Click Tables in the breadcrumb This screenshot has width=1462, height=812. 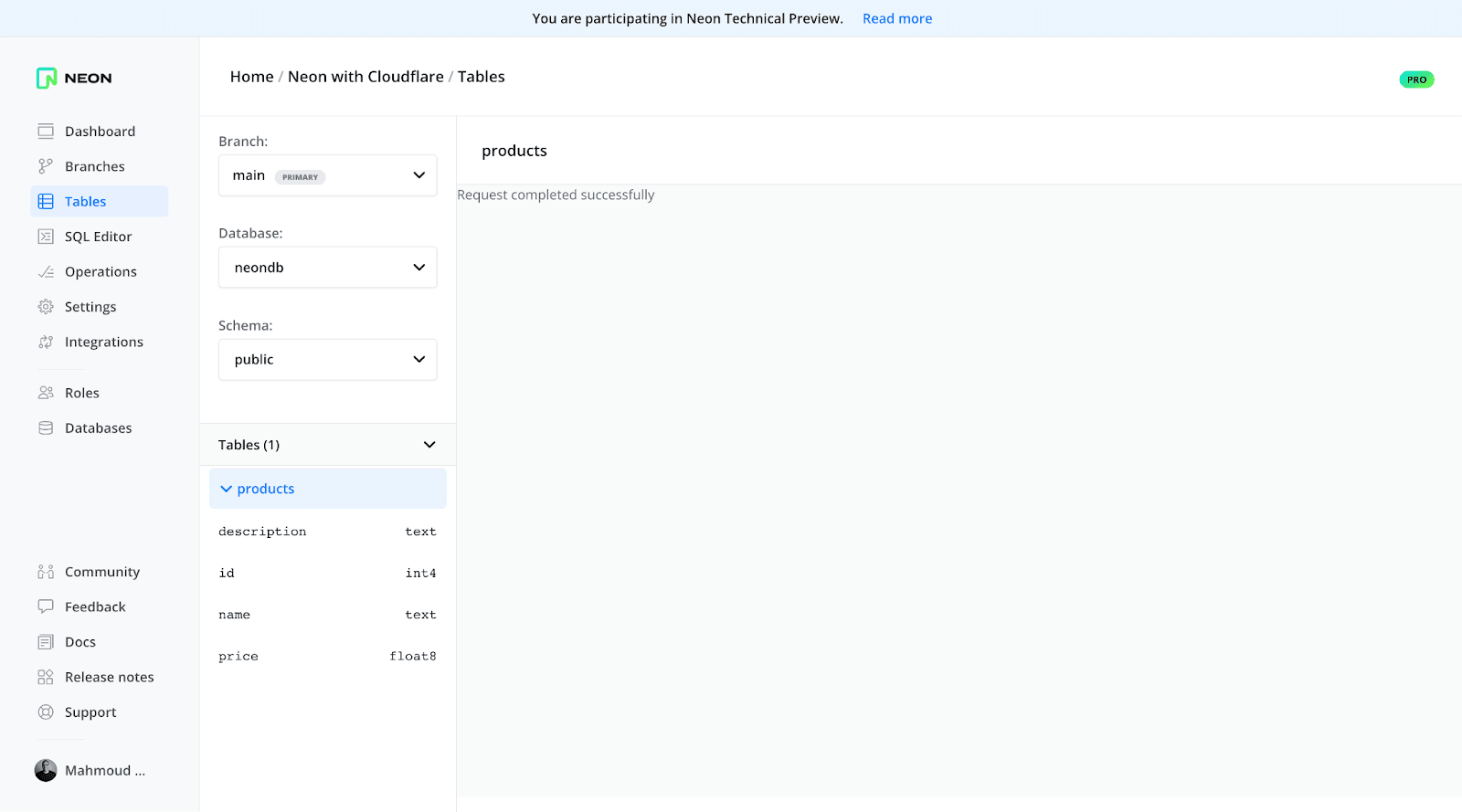[482, 77]
